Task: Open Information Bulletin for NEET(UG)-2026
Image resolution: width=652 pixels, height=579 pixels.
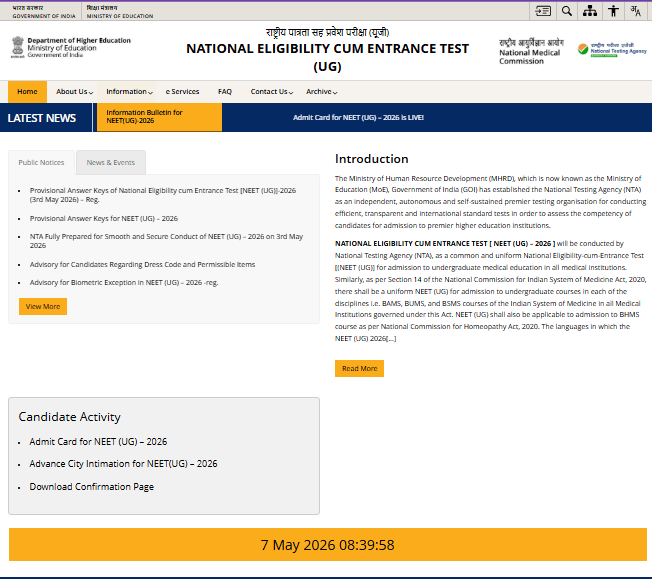Action: click(x=159, y=117)
